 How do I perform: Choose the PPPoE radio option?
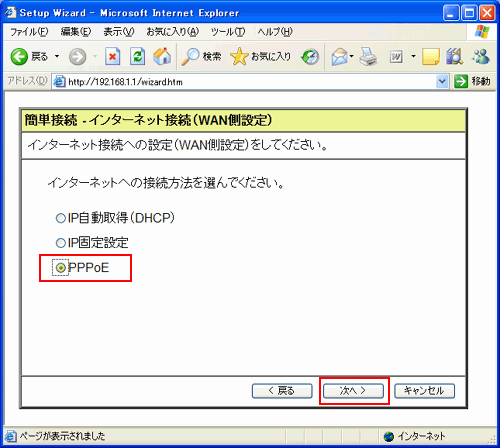coord(61,268)
